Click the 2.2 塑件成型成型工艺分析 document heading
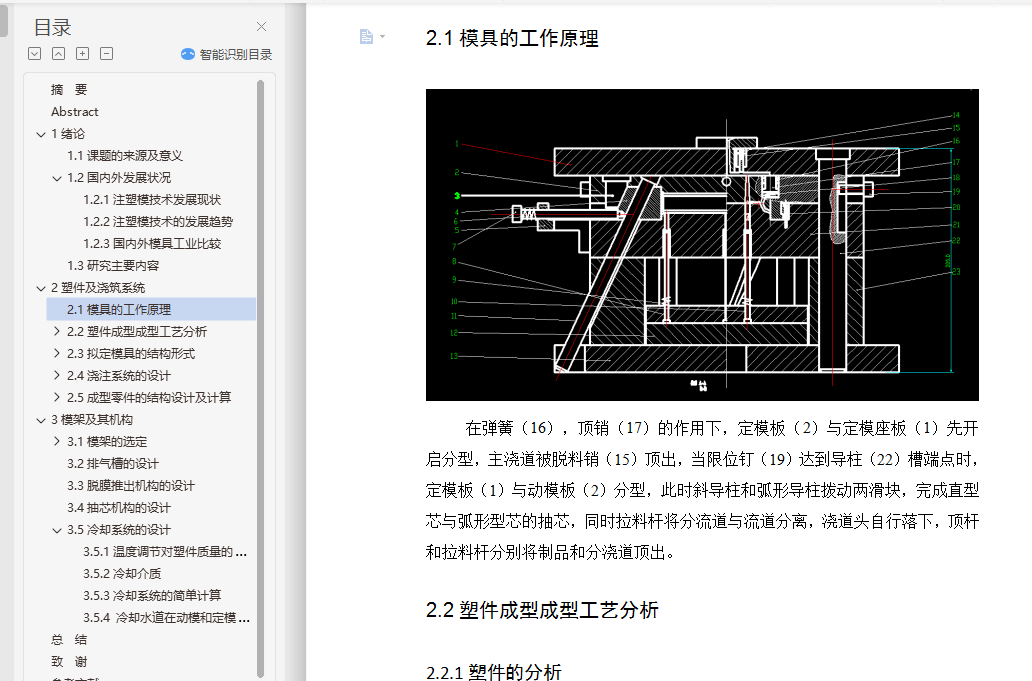The width and height of the screenshot is (1032, 681). click(x=542, y=610)
